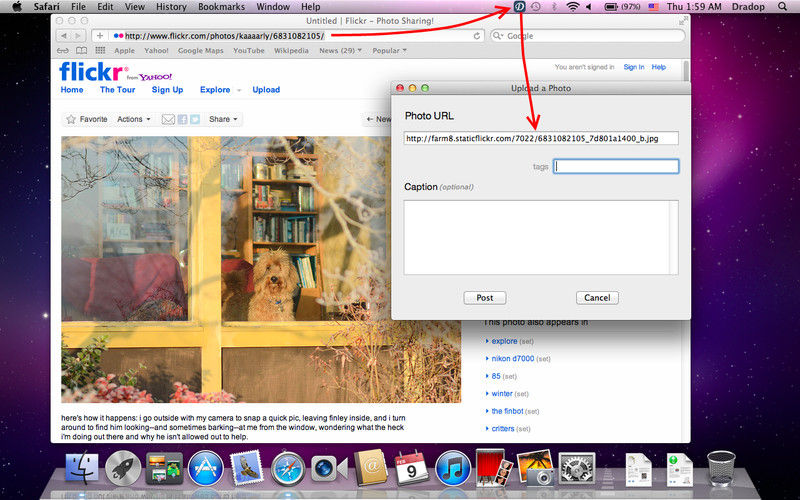Open the Window menu
Screen dimensions: 800x500
pos(273,7)
